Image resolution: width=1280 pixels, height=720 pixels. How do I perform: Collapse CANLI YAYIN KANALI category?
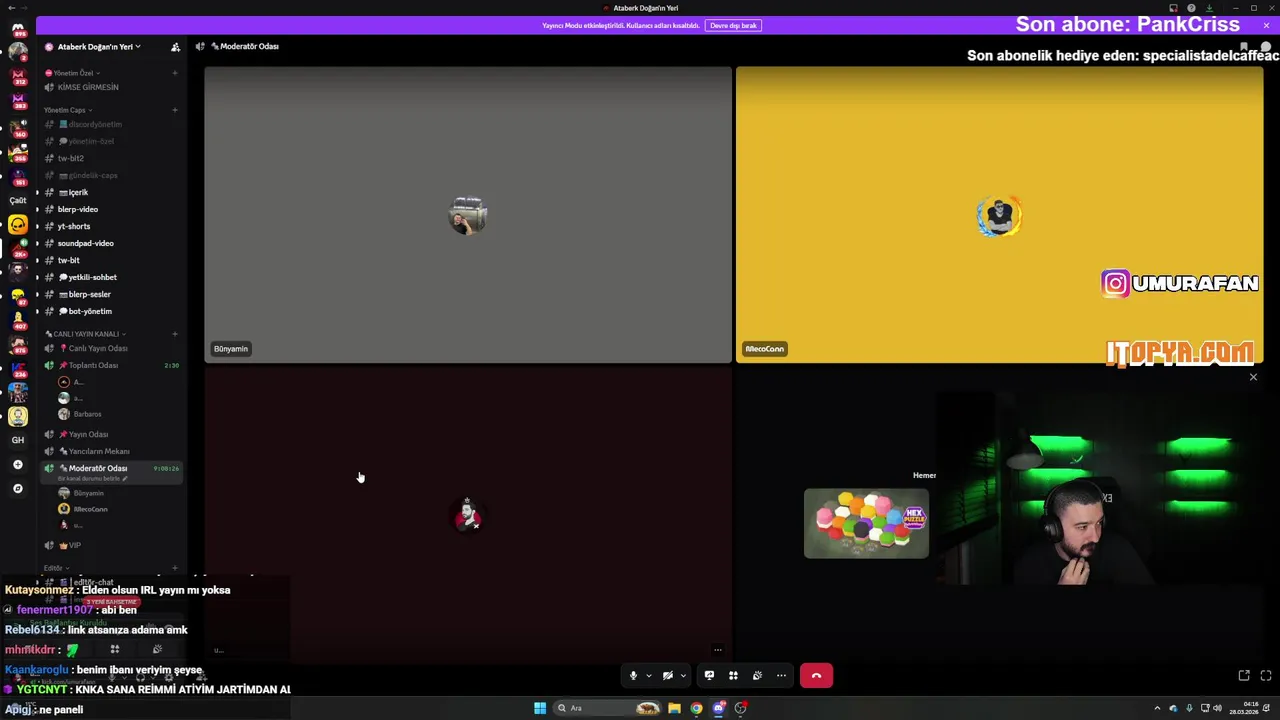85,334
